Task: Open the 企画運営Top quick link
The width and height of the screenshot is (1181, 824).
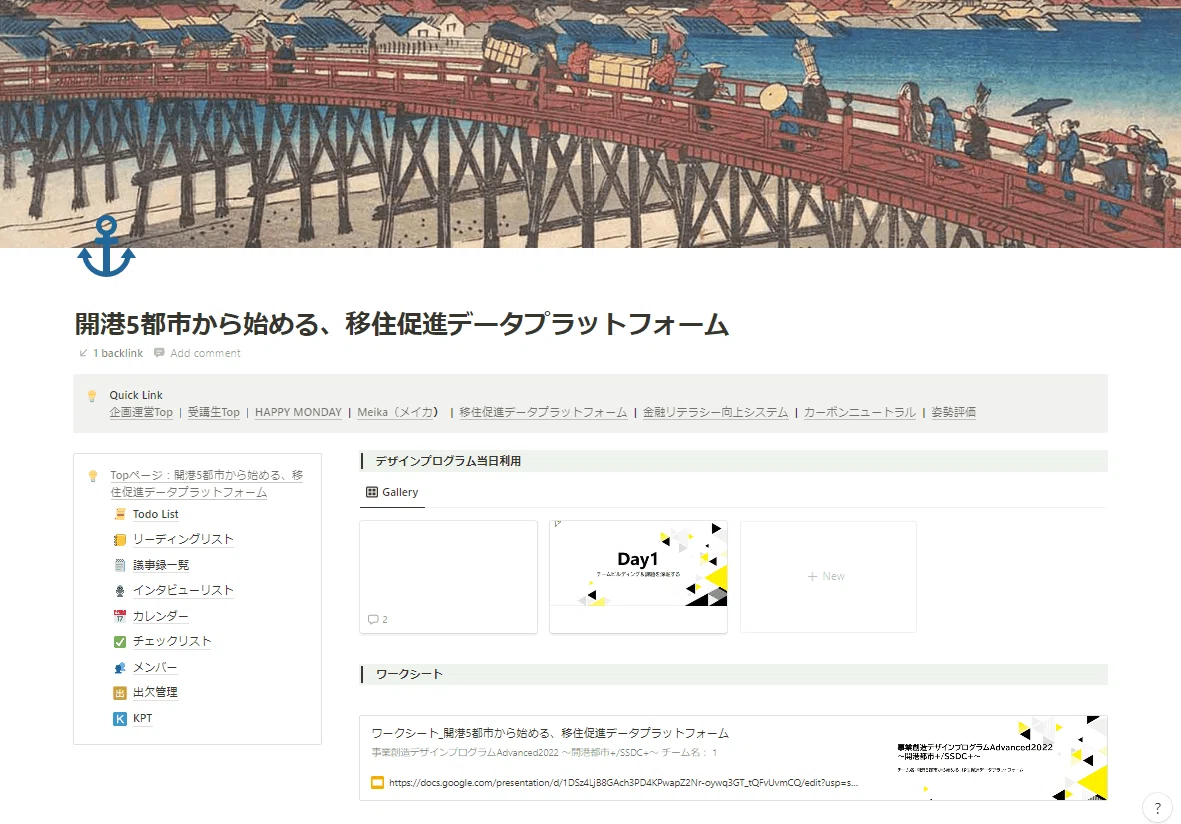Action: point(141,412)
